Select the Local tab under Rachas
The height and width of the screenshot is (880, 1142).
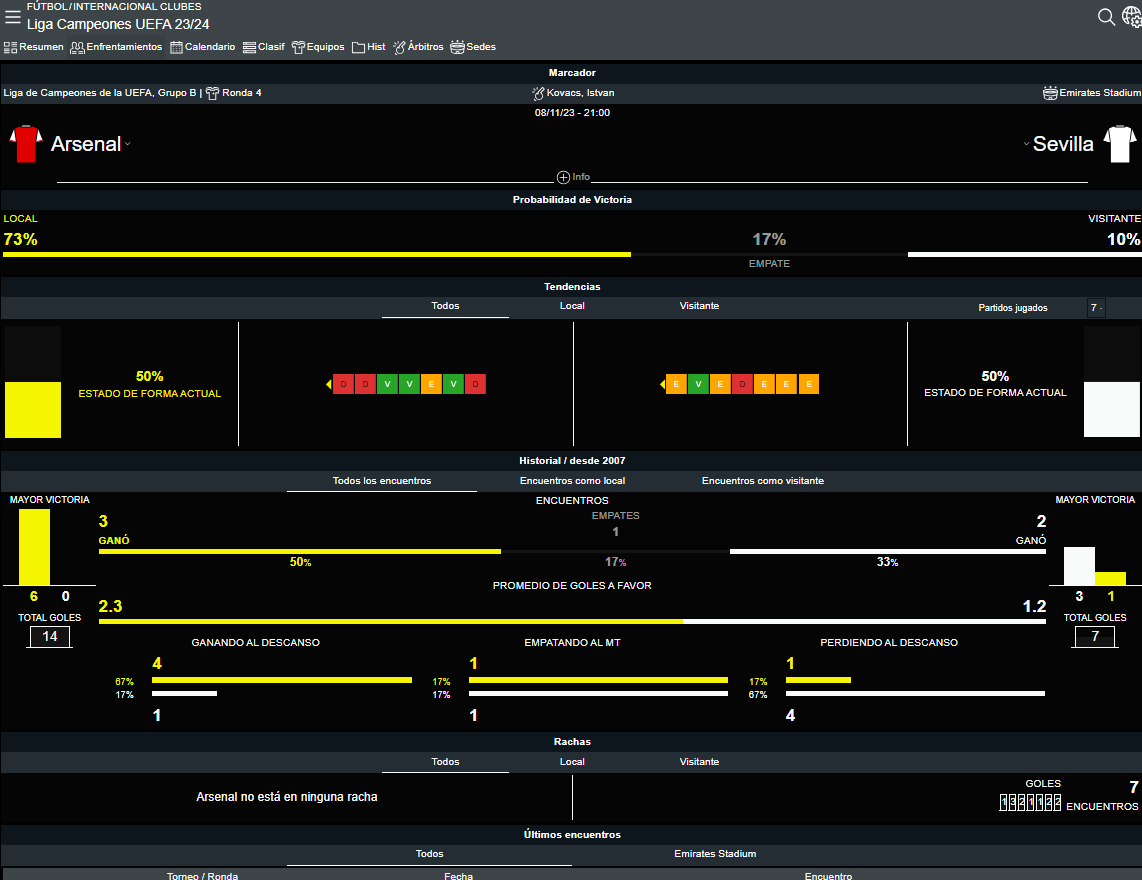(572, 762)
